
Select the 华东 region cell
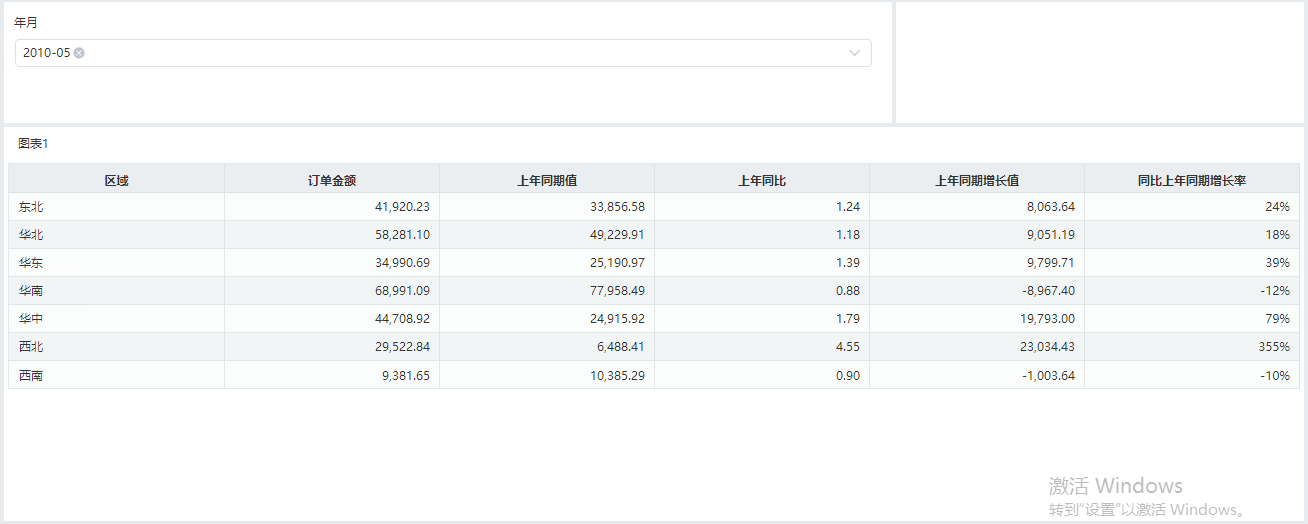(117, 263)
